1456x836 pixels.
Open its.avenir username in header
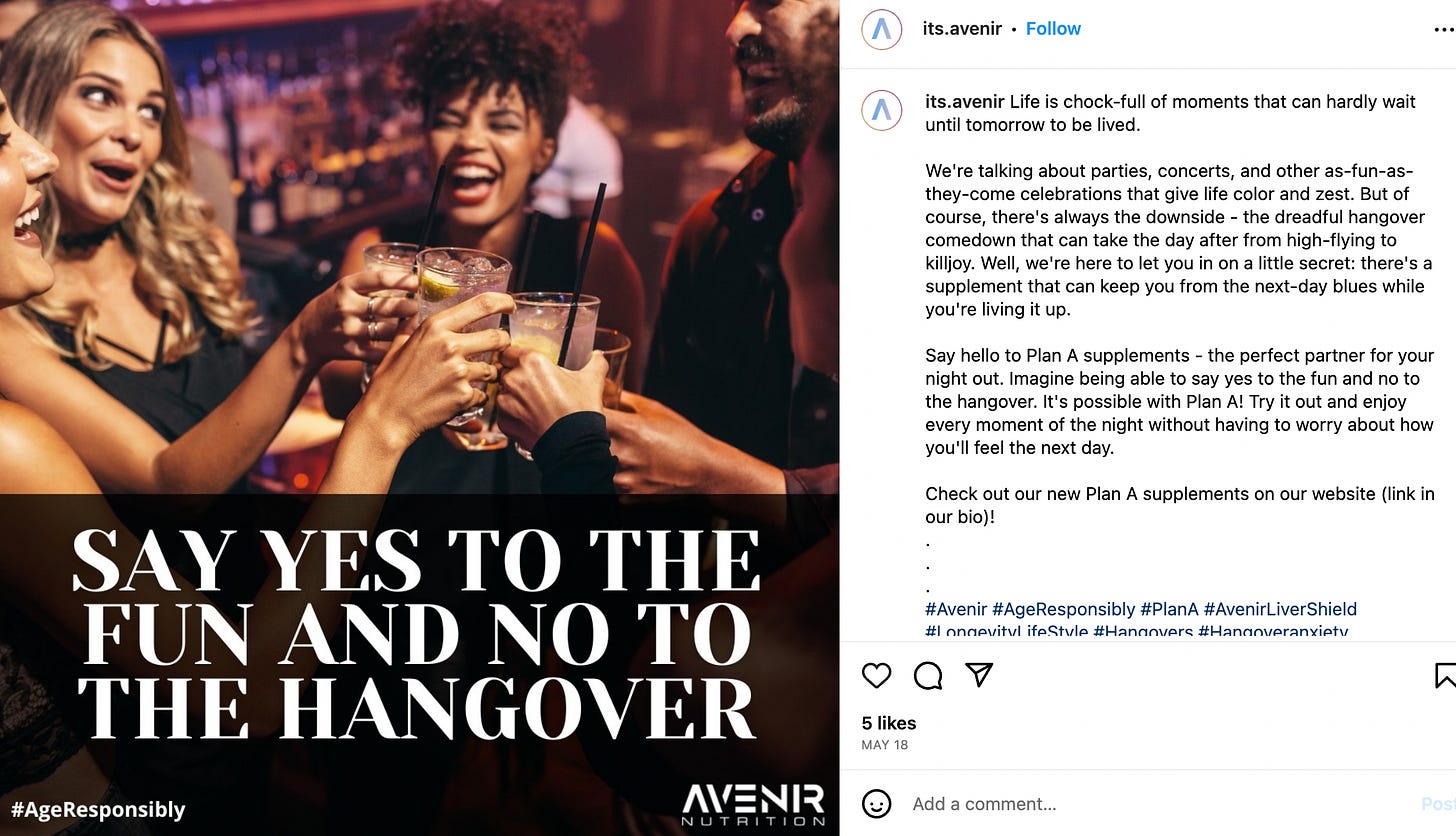click(962, 29)
